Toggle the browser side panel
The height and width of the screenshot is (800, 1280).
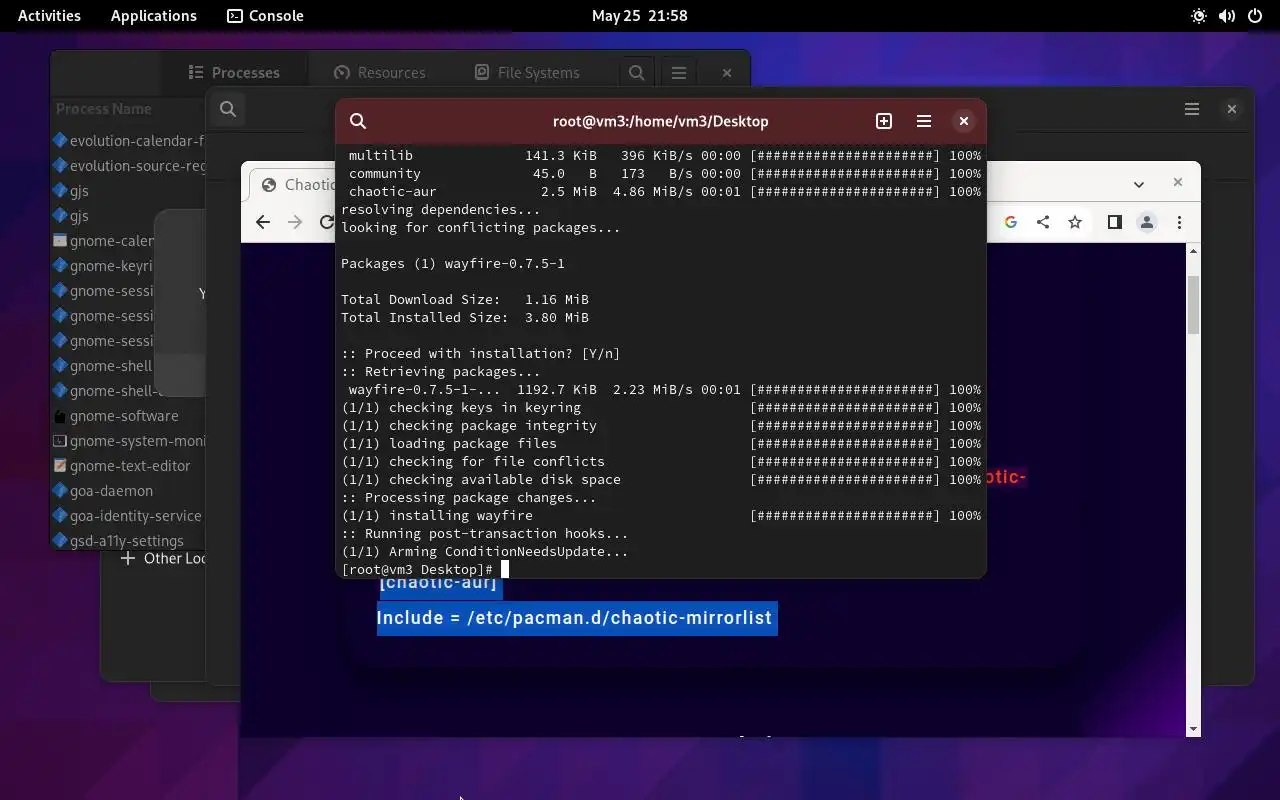tap(1115, 222)
